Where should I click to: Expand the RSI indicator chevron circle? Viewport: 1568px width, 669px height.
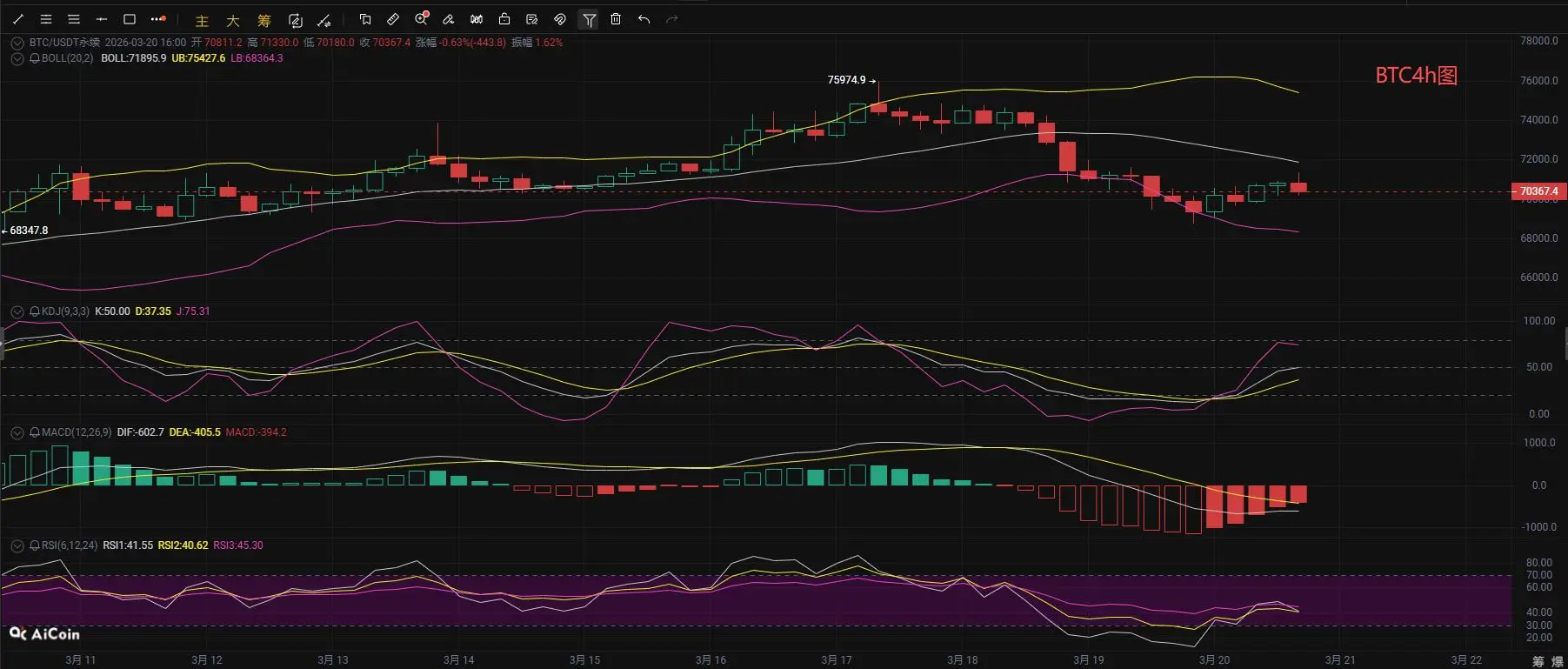click(x=17, y=545)
